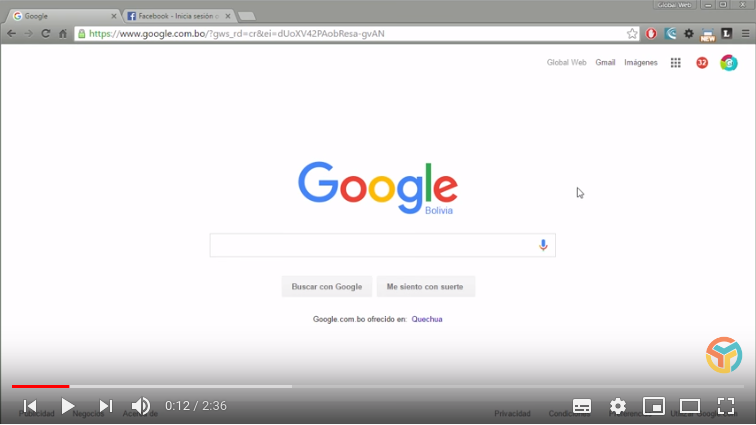This screenshot has height=425, width=756.
Task: Go to the browser home page icon
Action: pos(63,34)
